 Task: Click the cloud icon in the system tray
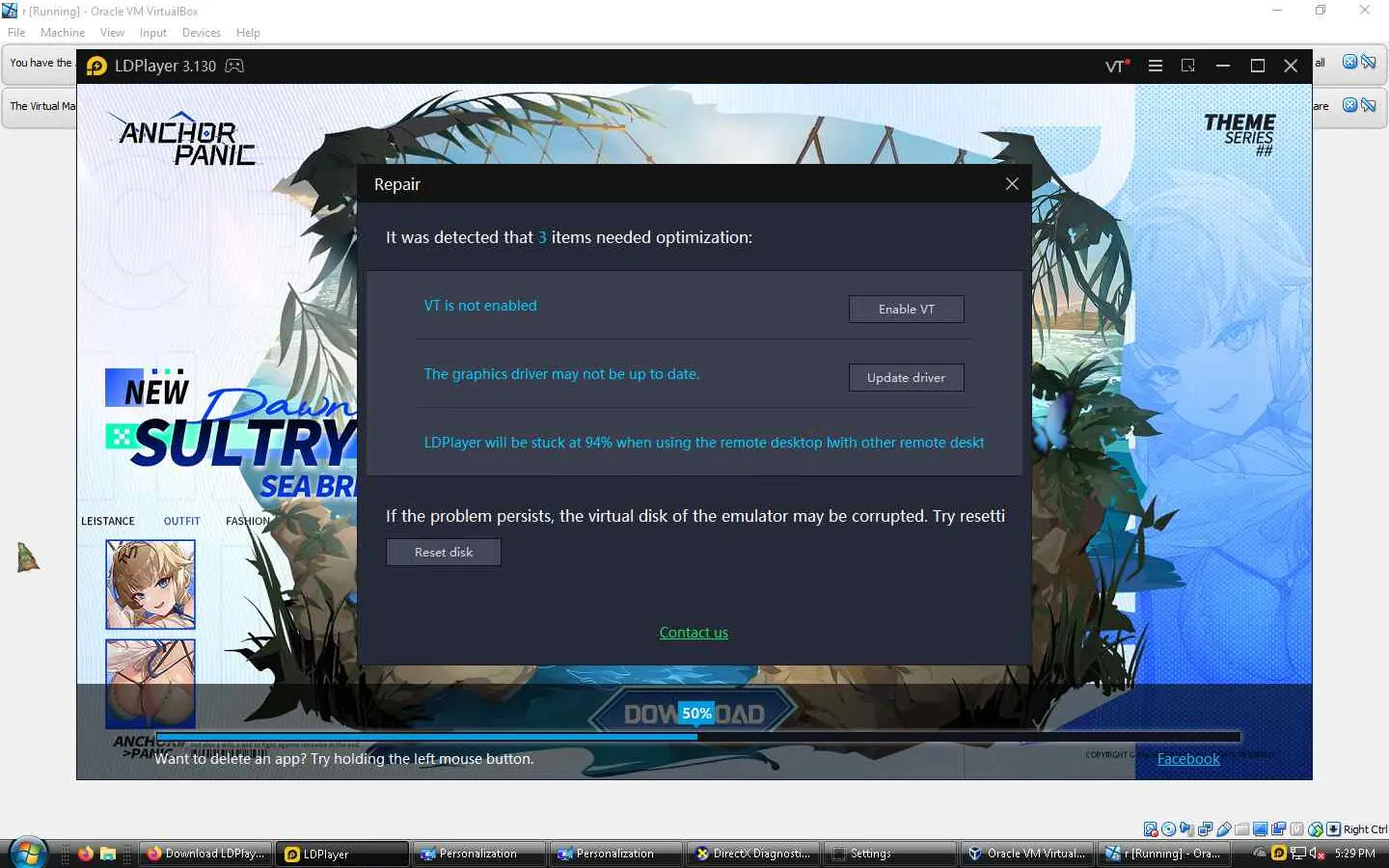click(1260, 854)
